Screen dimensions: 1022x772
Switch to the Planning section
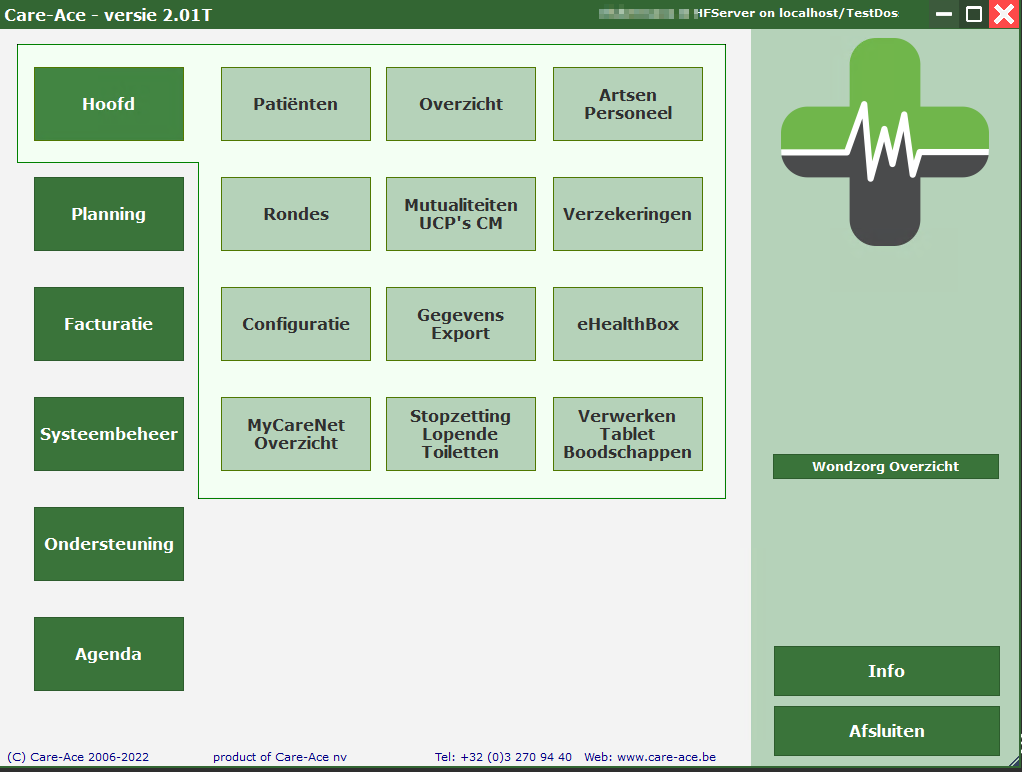point(109,214)
